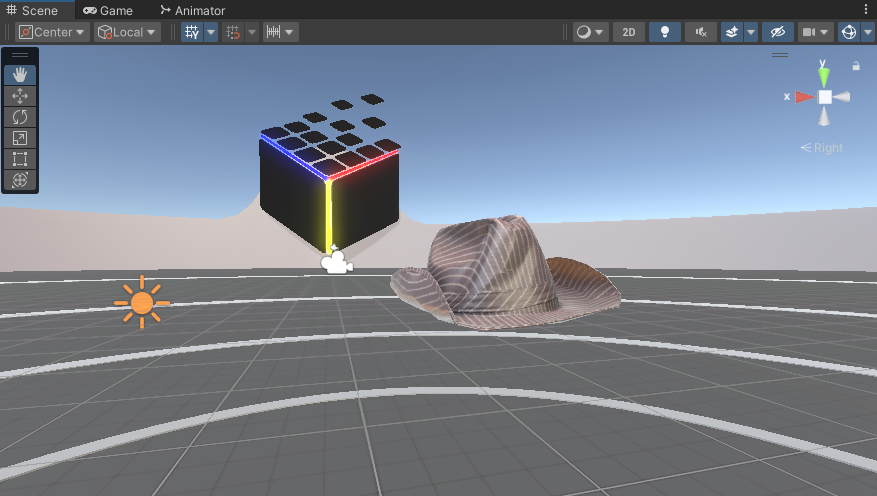
Task: Click the camera gizmo below the cube
Action: pos(336,262)
